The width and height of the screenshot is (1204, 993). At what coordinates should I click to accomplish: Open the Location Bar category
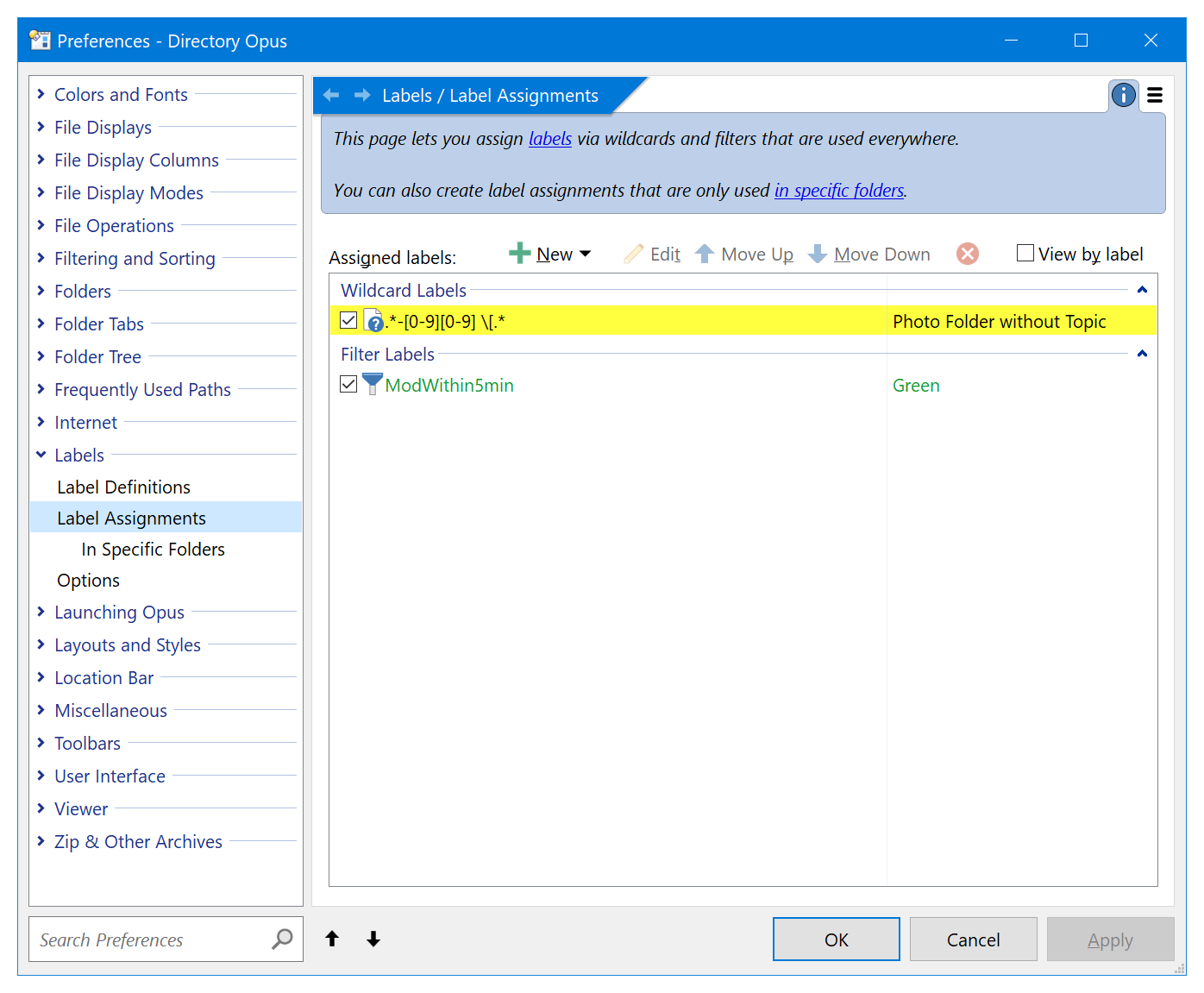pyautogui.click(x=103, y=677)
